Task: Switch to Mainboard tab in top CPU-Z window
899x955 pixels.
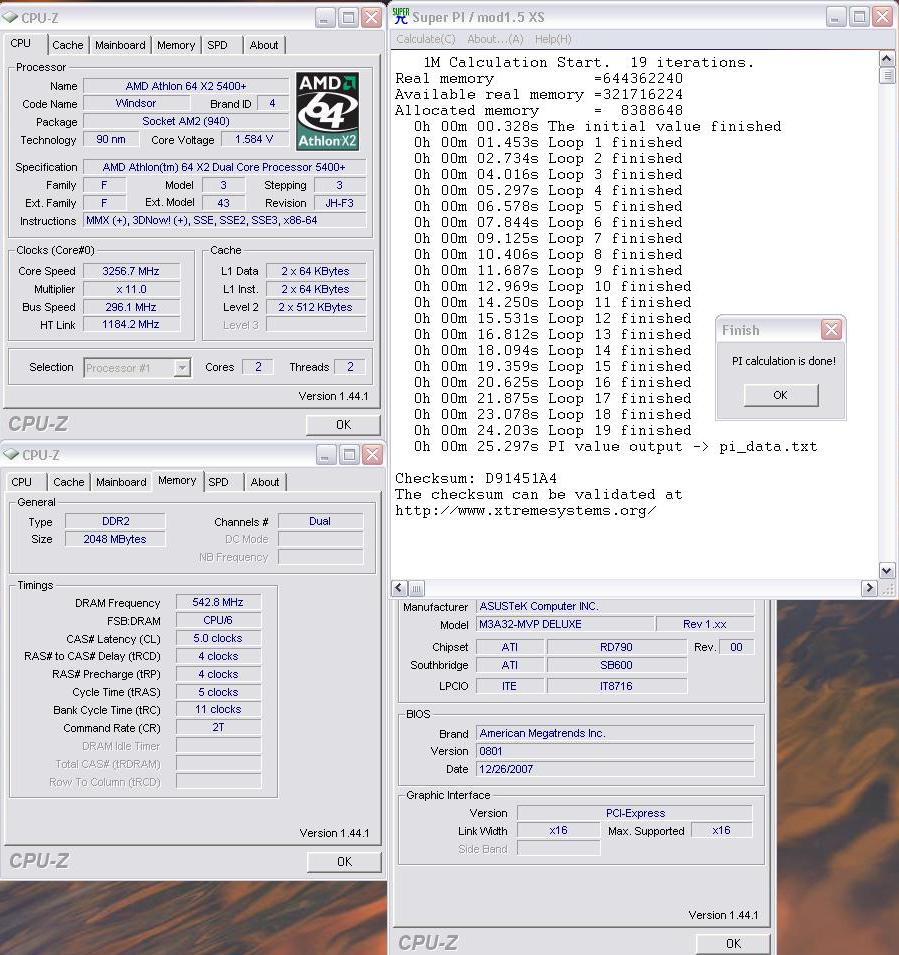Action: tap(120, 45)
